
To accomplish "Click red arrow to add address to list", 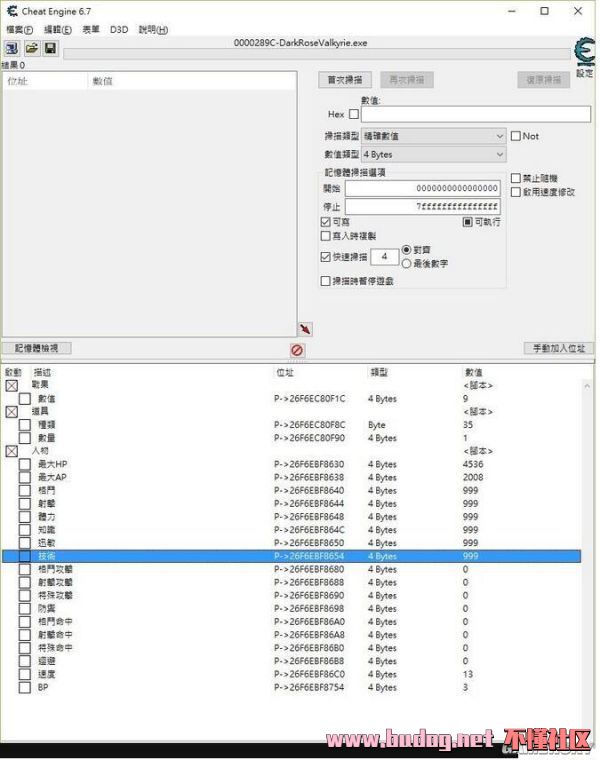I will pyautogui.click(x=305, y=329).
